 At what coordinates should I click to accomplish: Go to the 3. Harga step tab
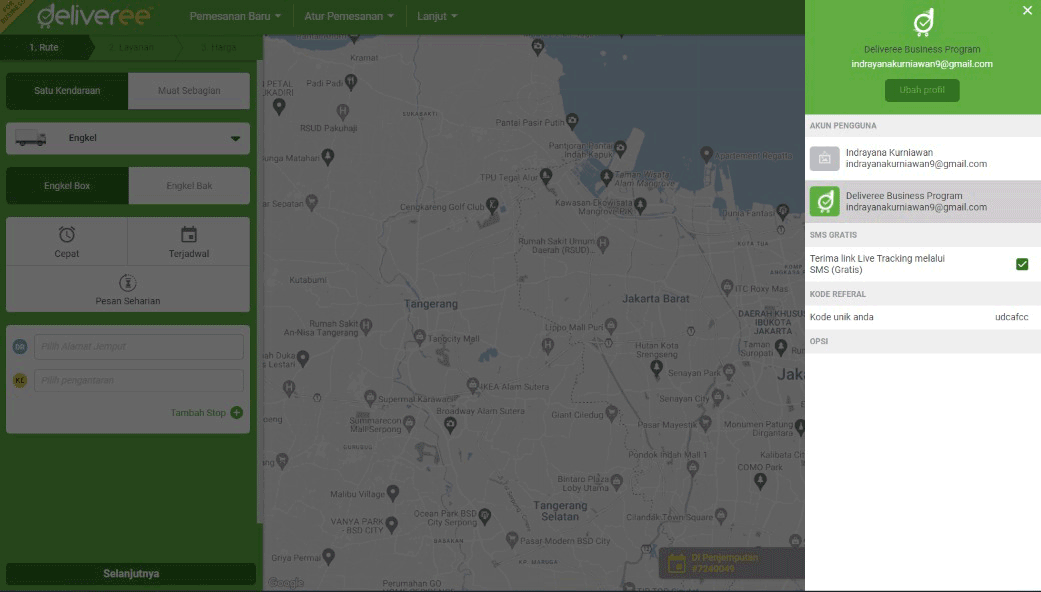(219, 47)
